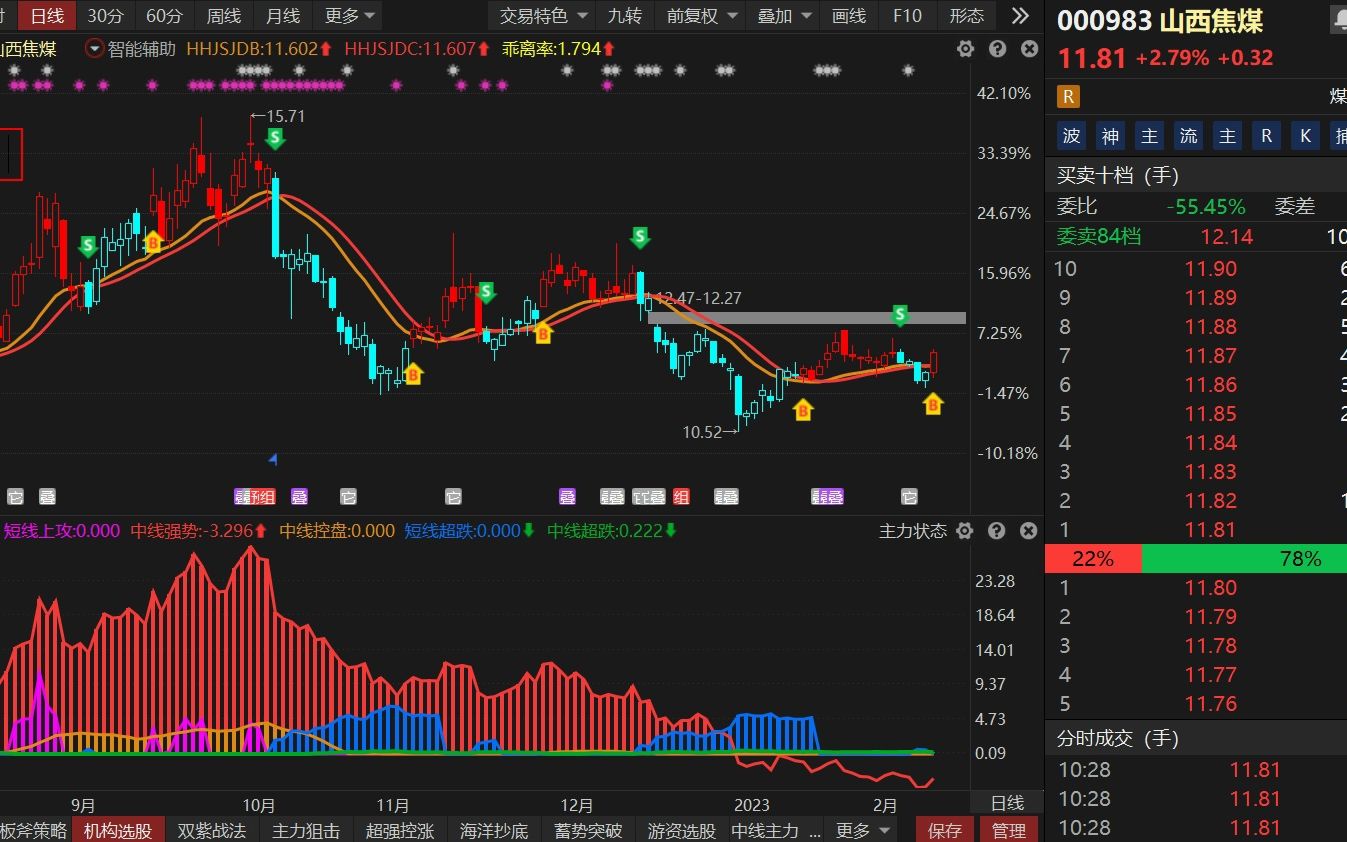Switch to 月线 monthly period
The height and width of the screenshot is (842, 1347).
click(283, 15)
